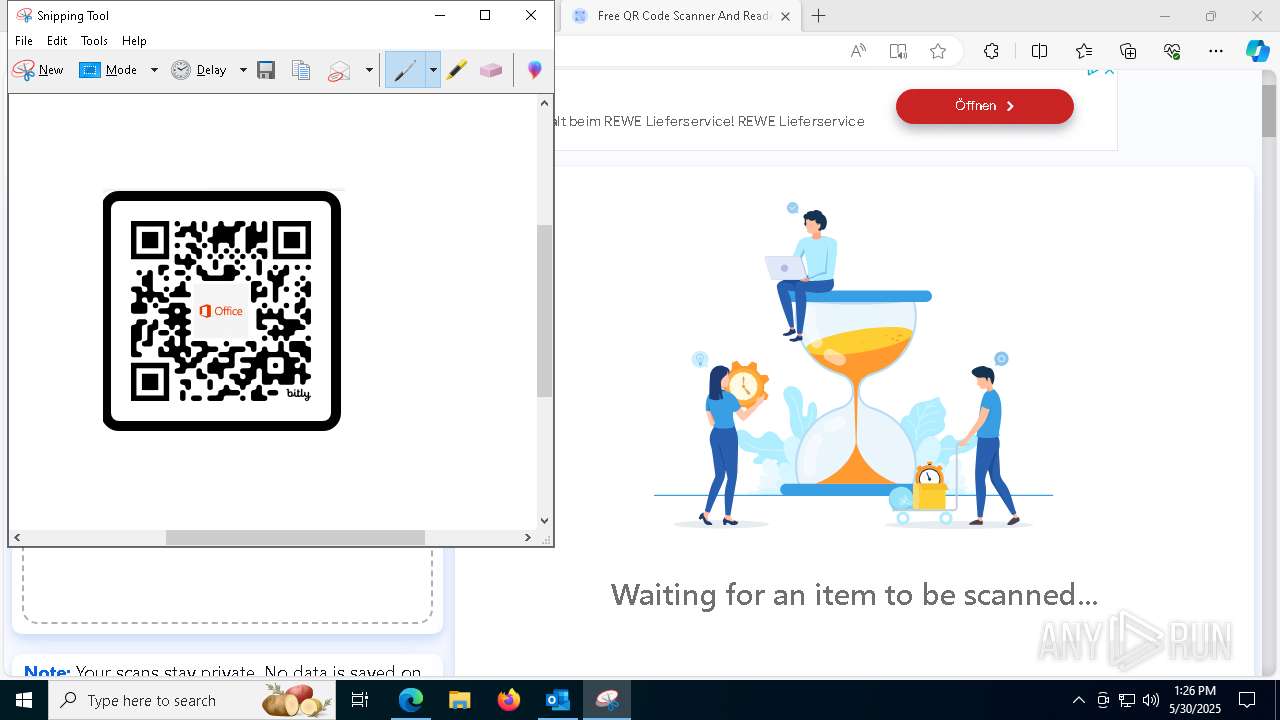
Task: Click the Mode button in Snipping Tool
Action: pos(109,70)
